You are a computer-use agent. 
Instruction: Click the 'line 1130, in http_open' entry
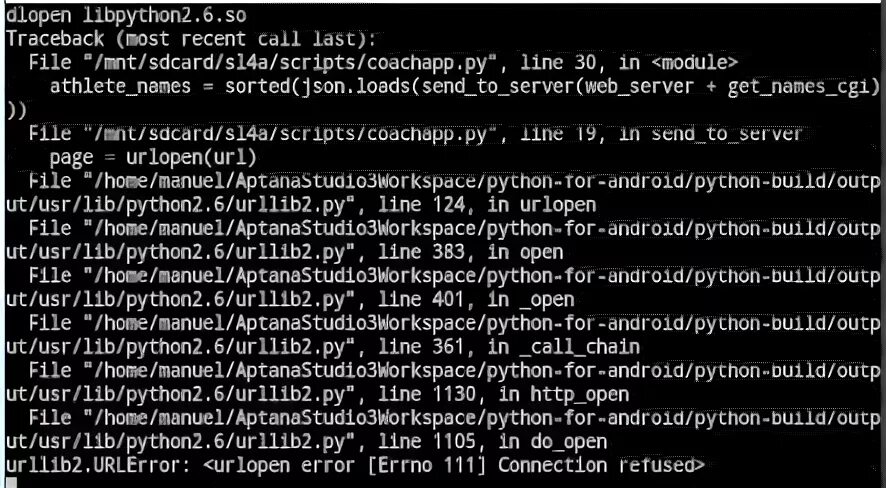[x=503, y=394]
